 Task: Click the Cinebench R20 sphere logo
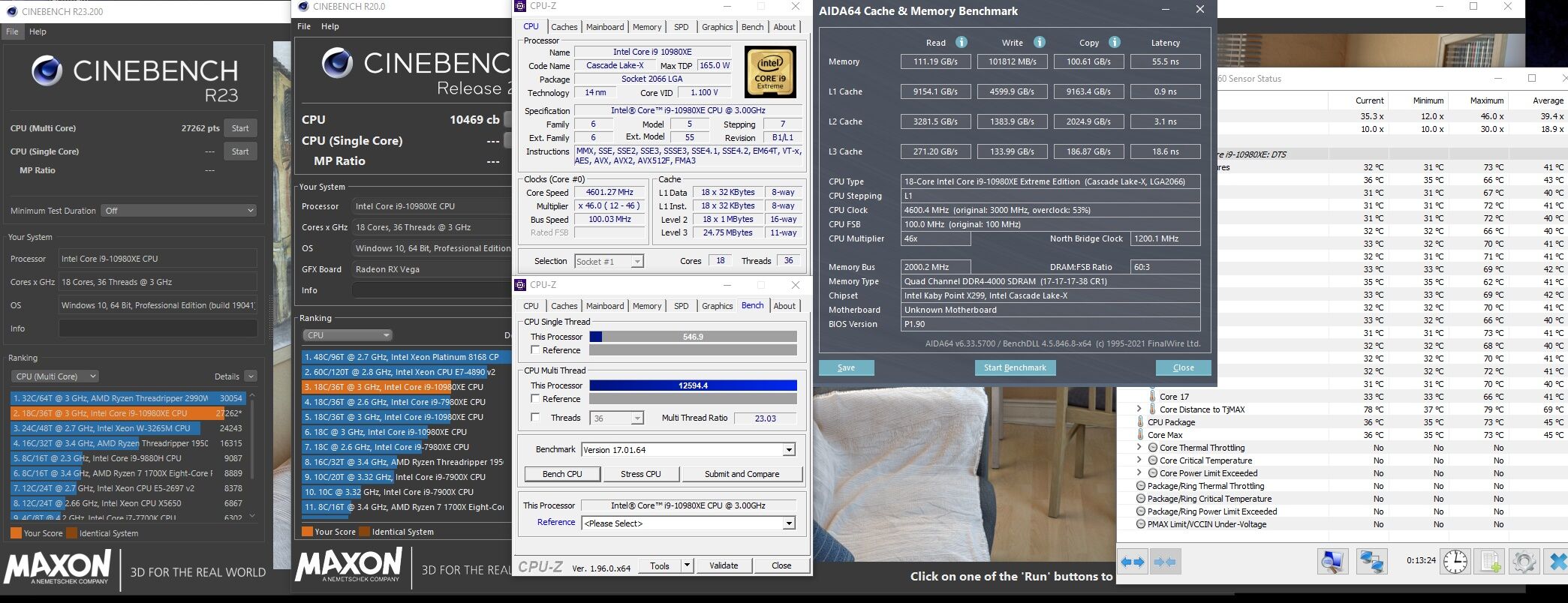pyautogui.click(x=337, y=63)
